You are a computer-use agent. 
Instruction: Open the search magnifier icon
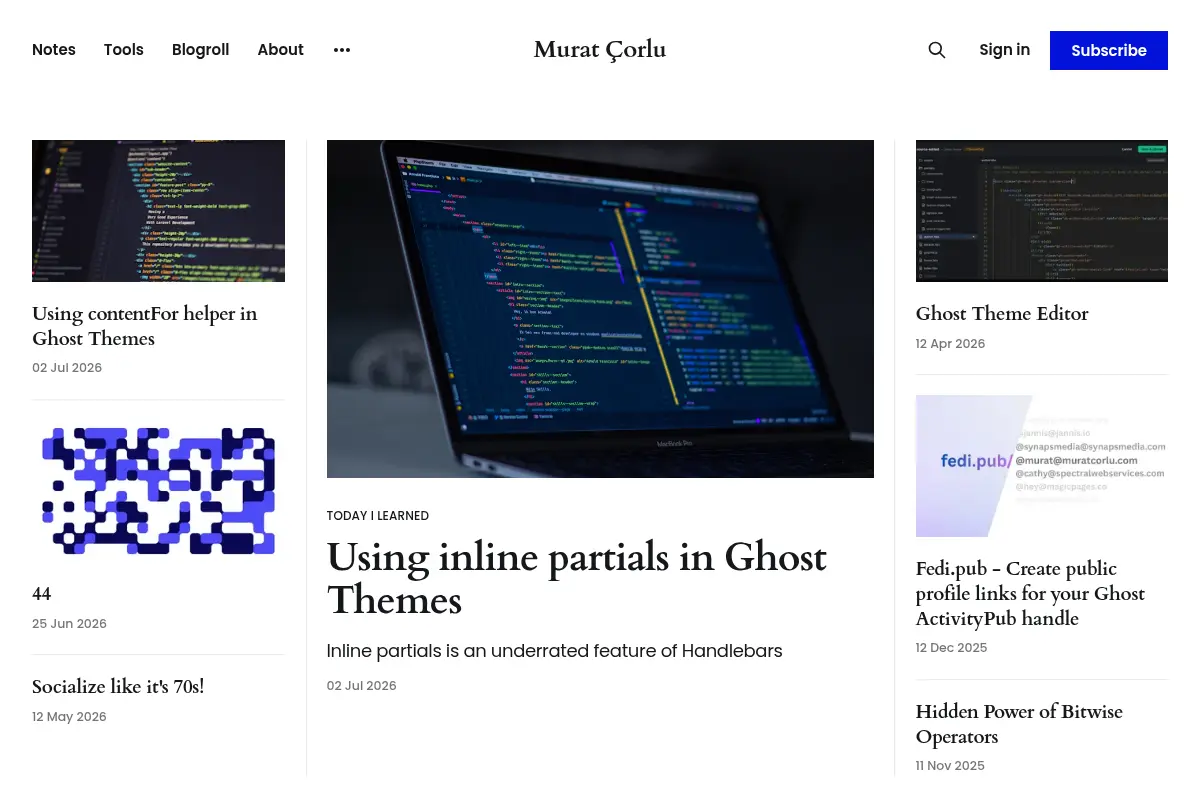936,50
